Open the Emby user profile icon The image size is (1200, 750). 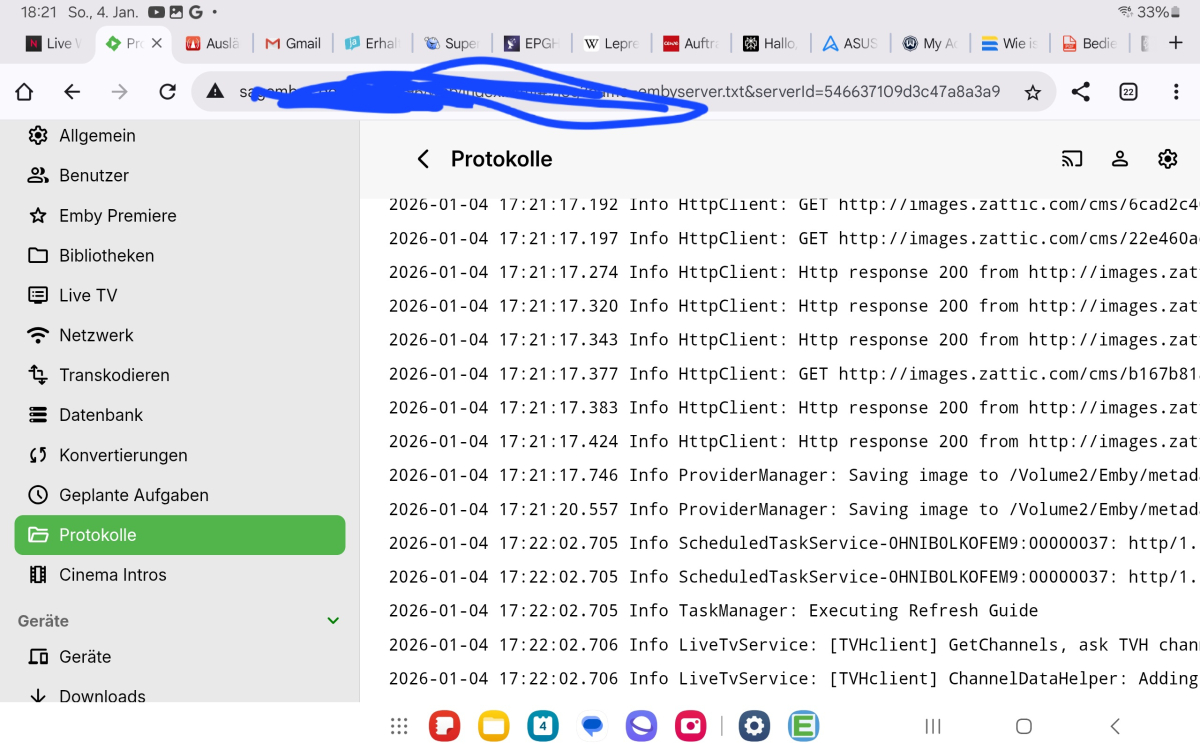[1120, 158]
